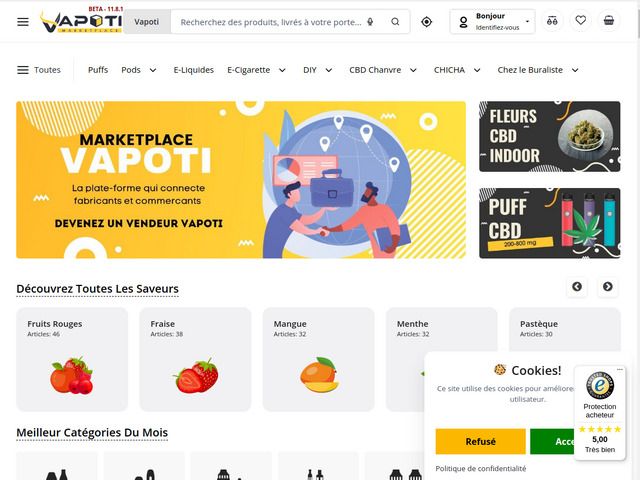This screenshot has width=640, height=480.
Task: Focus the product search field
Action: coord(271,22)
